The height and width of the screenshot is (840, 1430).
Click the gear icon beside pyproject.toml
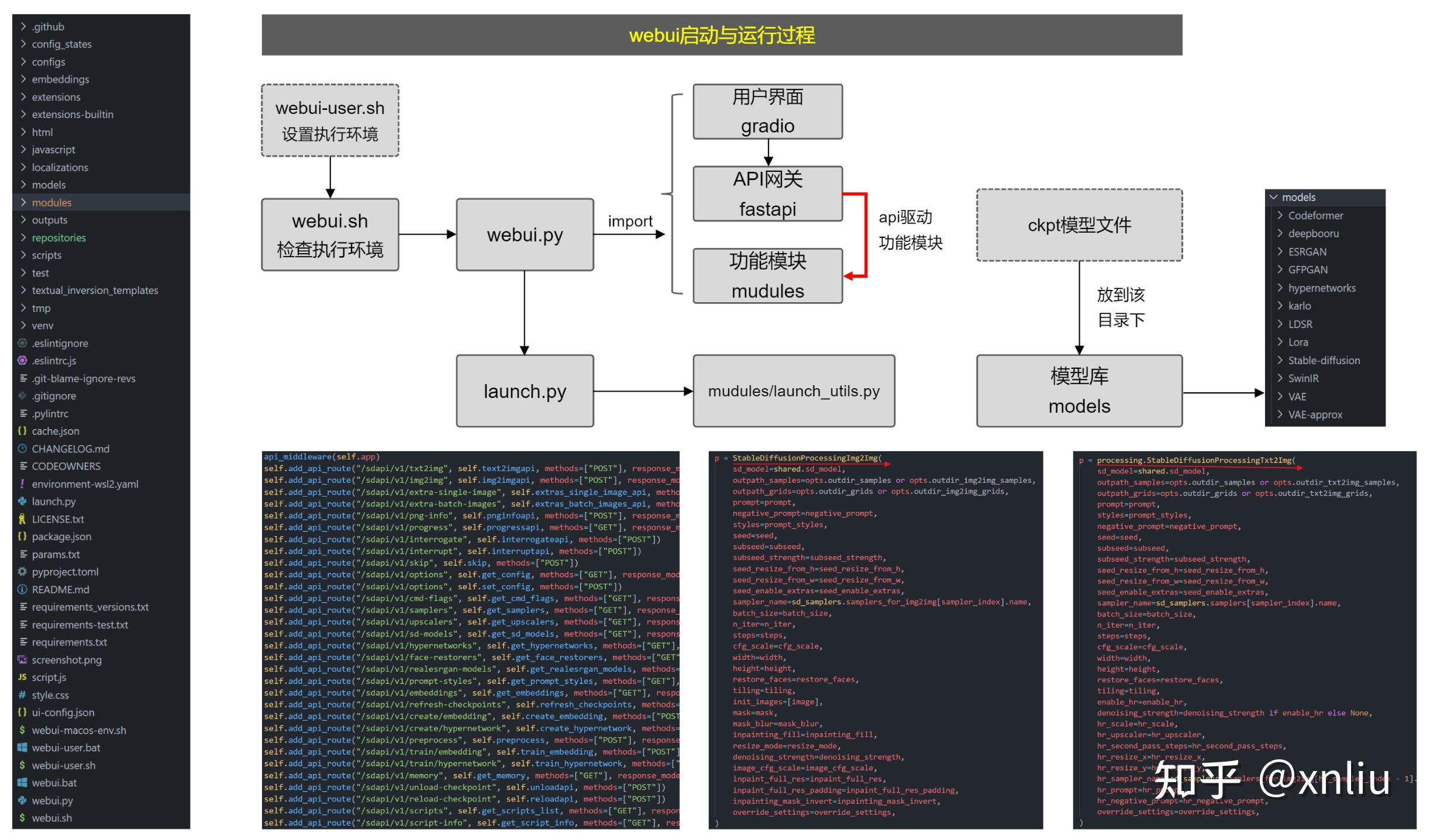point(22,572)
